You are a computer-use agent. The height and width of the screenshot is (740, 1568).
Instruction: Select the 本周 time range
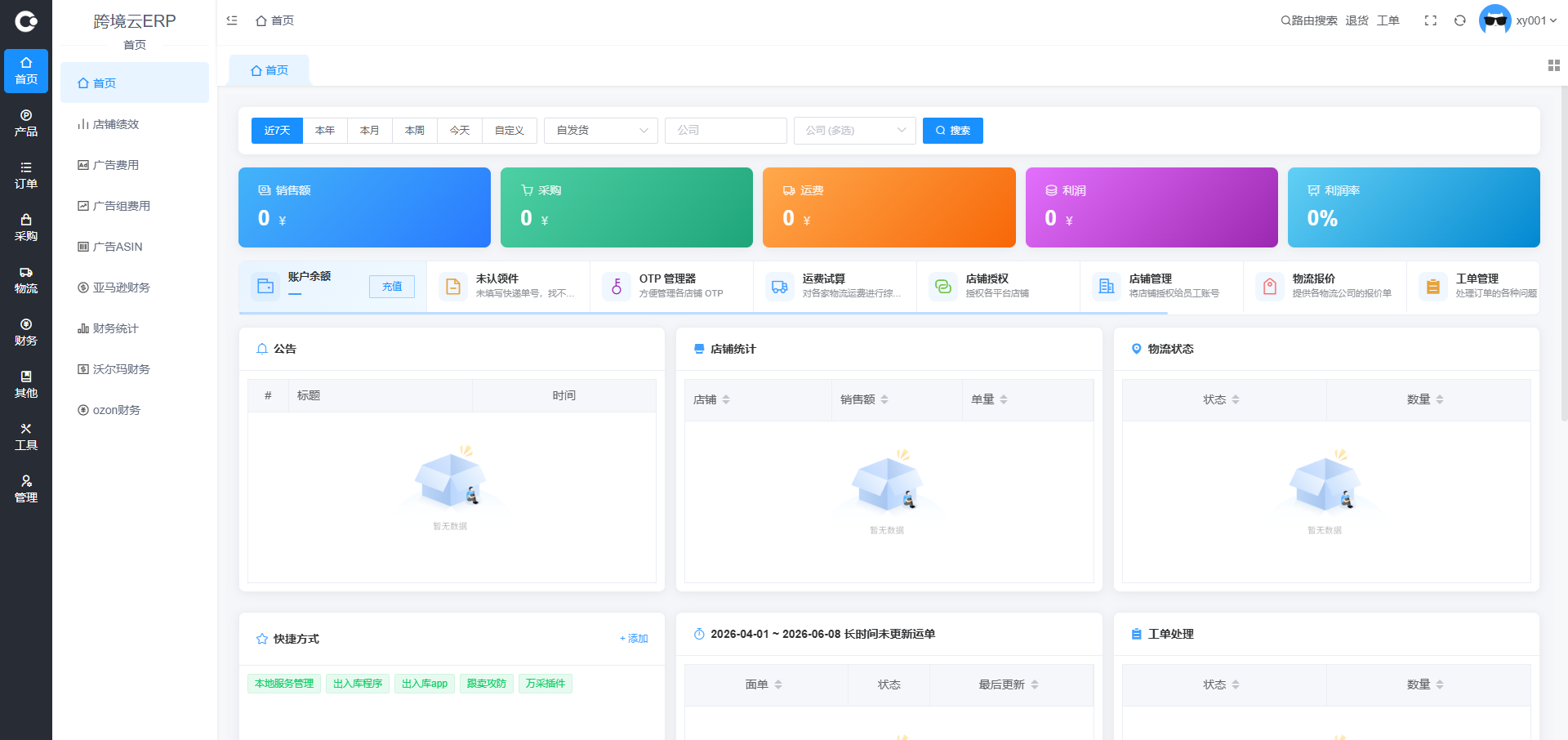(415, 131)
